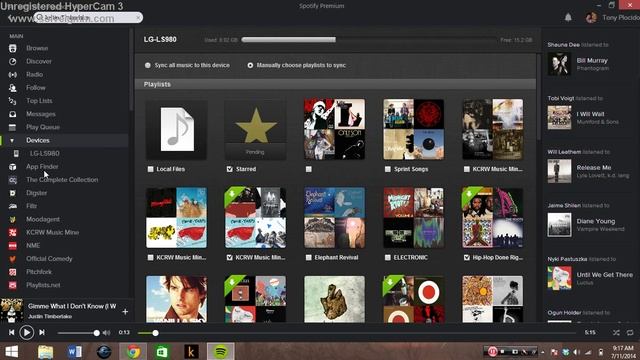Click Until We Get There in feed
Viewport: 640px width, 360px height.
coord(604,275)
